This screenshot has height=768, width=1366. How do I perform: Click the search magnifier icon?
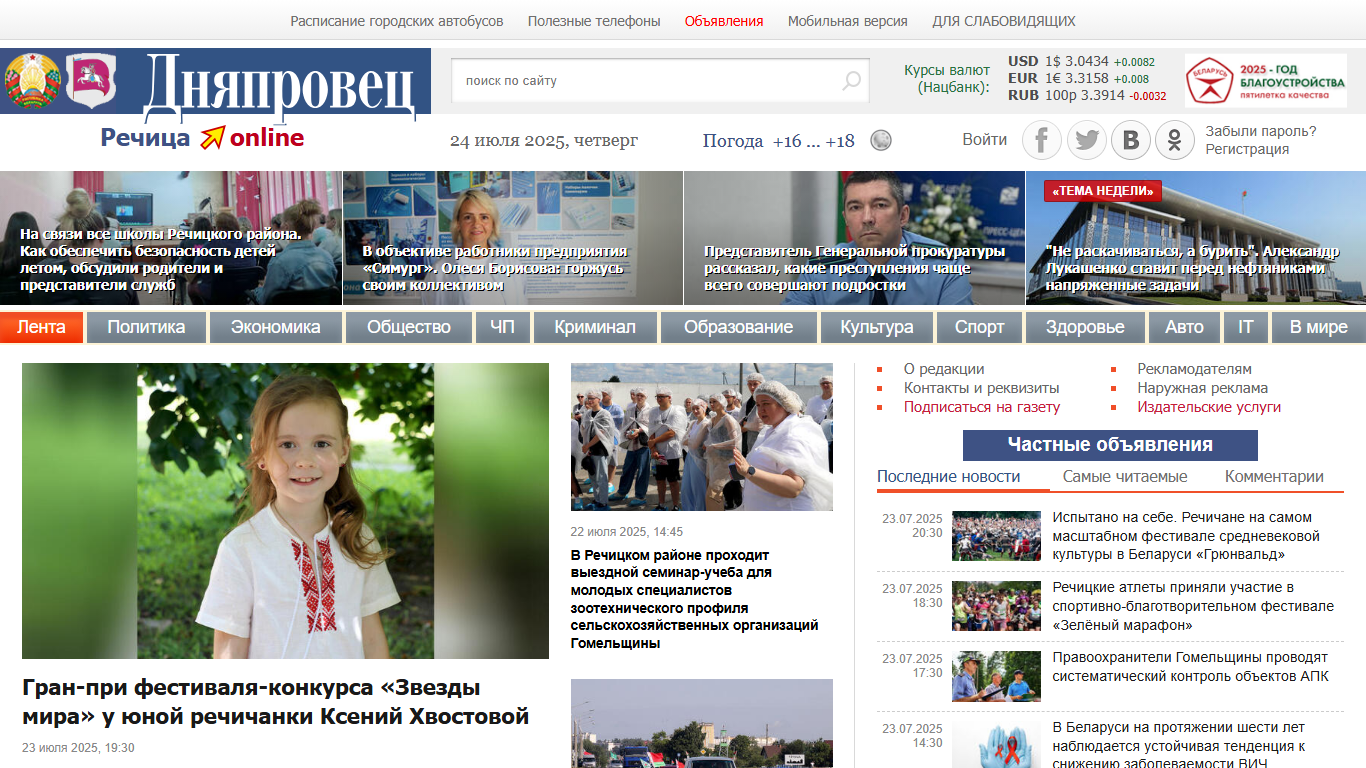851,81
